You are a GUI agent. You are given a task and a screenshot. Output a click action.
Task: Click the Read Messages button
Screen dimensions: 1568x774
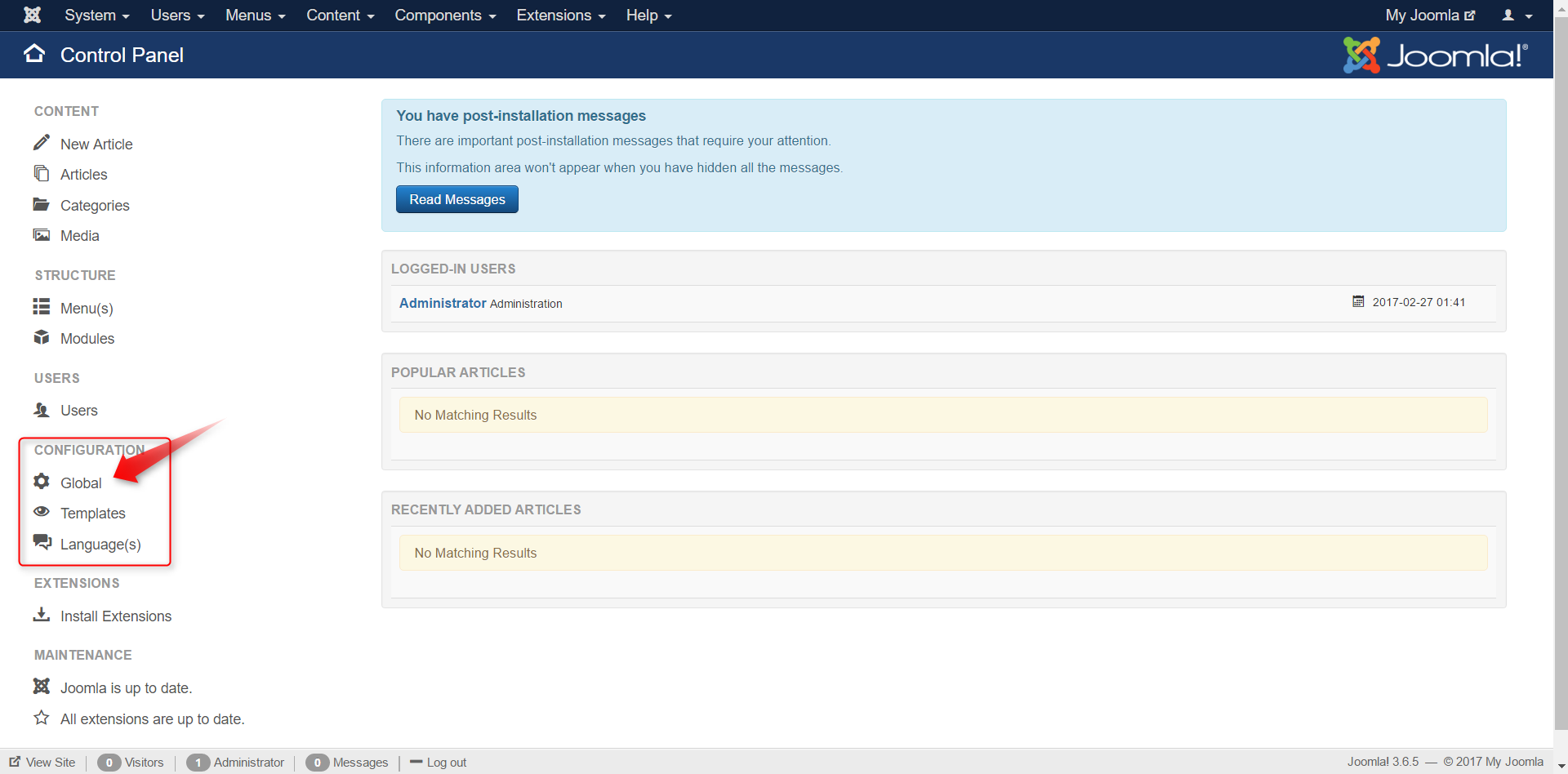(x=457, y=199)
